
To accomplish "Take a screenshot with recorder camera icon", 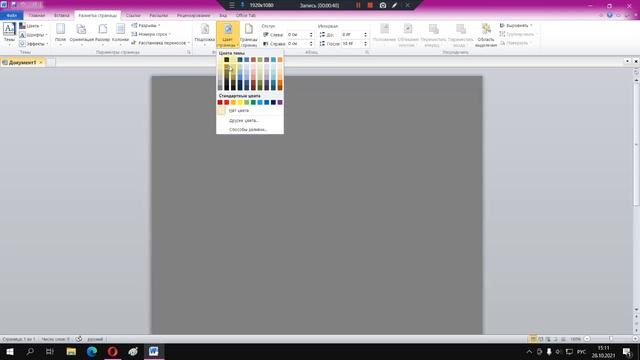I will [x=383, y=5].
